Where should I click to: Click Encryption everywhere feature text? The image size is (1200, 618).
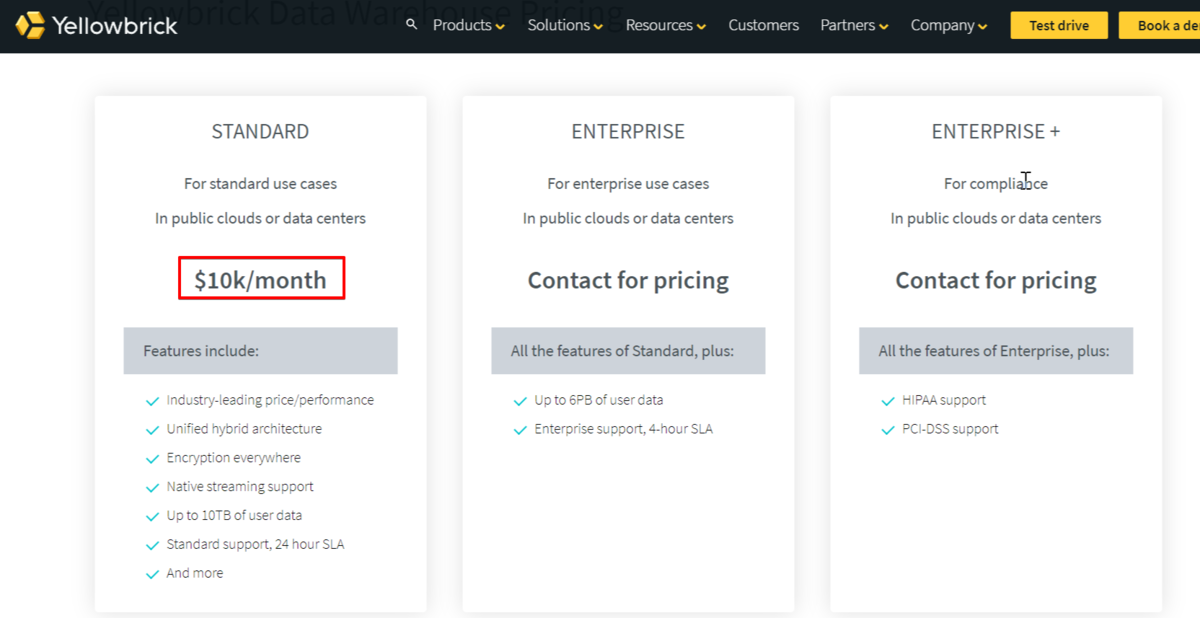click(x=234, y=458)
